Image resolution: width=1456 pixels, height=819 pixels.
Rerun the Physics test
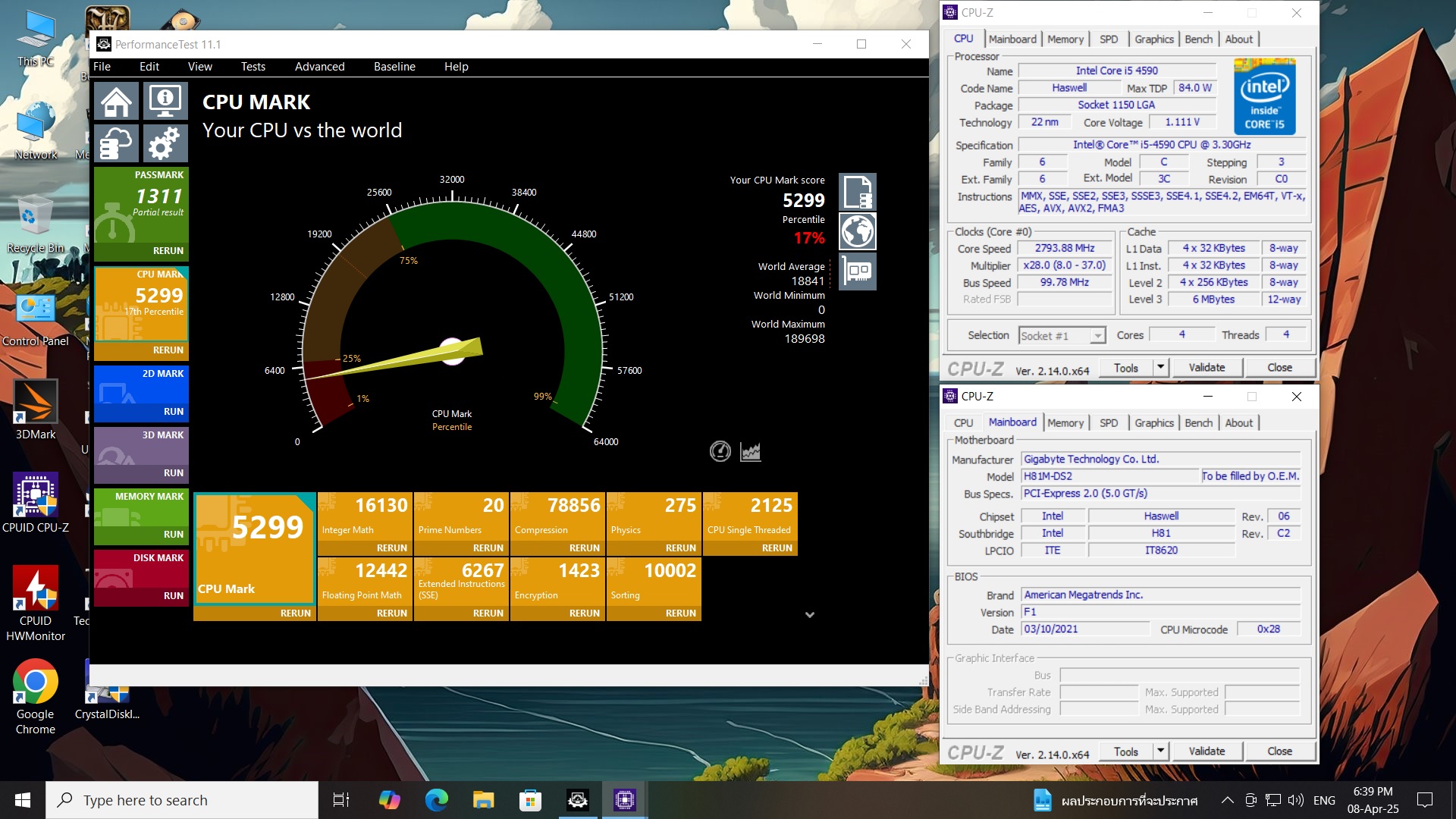point(680,548)
